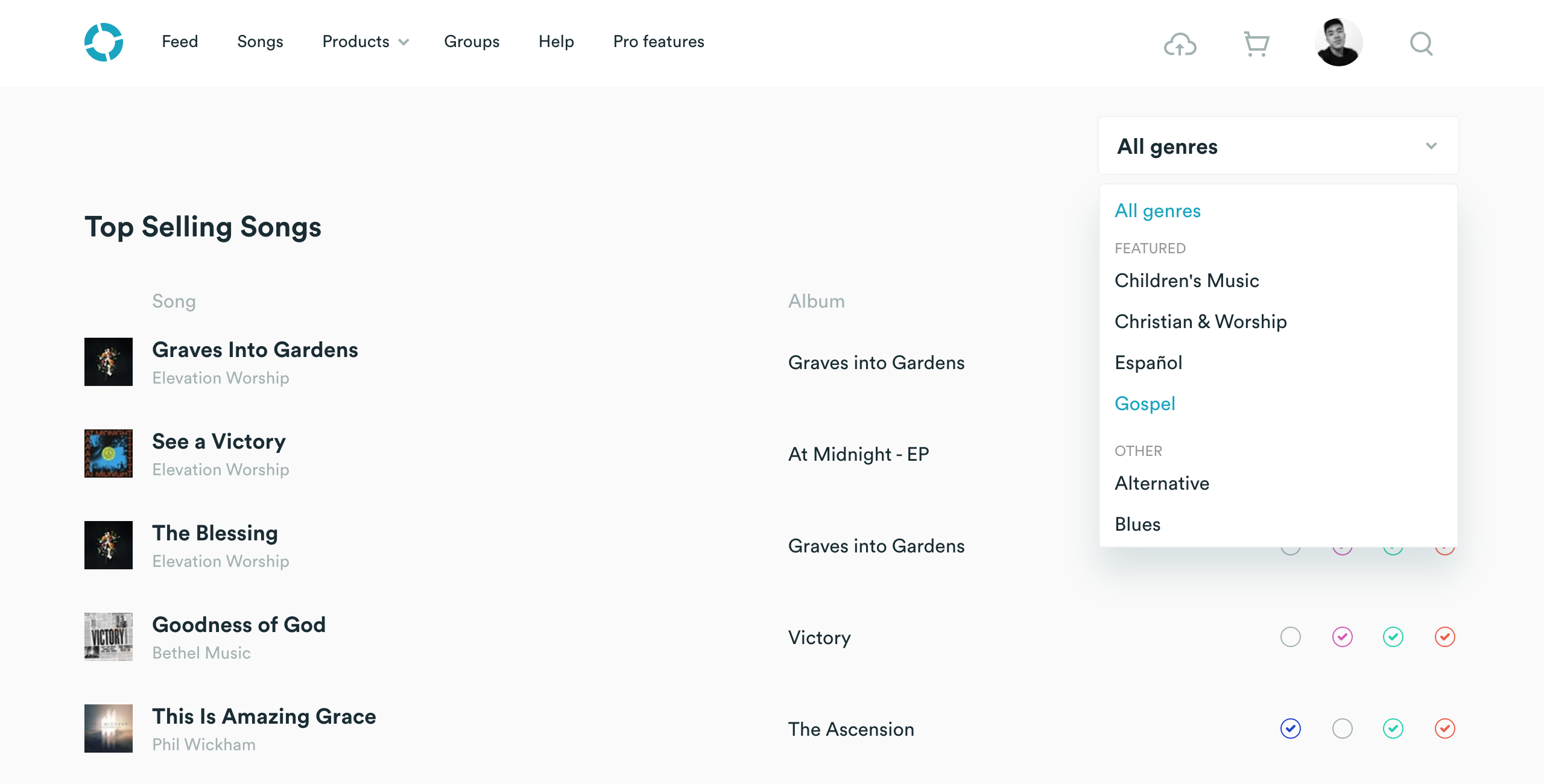This screenshot has width=1544, height=784.
Task: Click See a Victory album artwork
Action: tap(109, 454)
